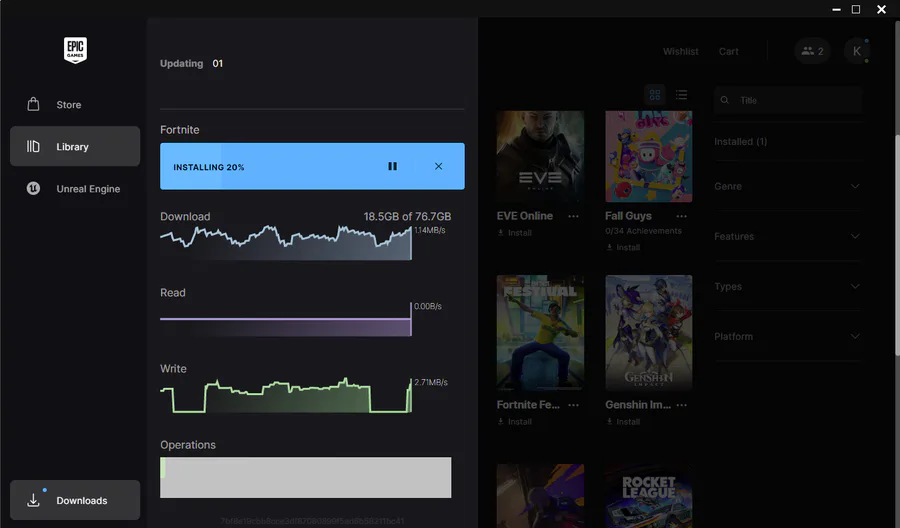900x528 pixels.
Task: Open the Rocket League cover thumbnail
Action: 649,496
